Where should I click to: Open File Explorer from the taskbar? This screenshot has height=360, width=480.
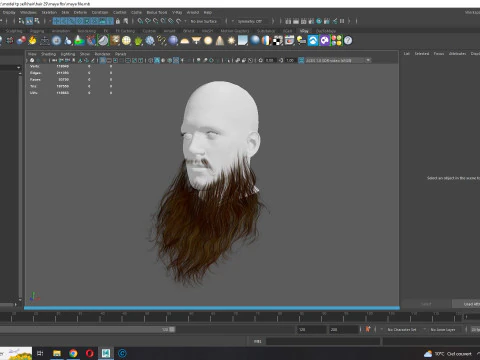pyautogui.click(x=57, y=353)
